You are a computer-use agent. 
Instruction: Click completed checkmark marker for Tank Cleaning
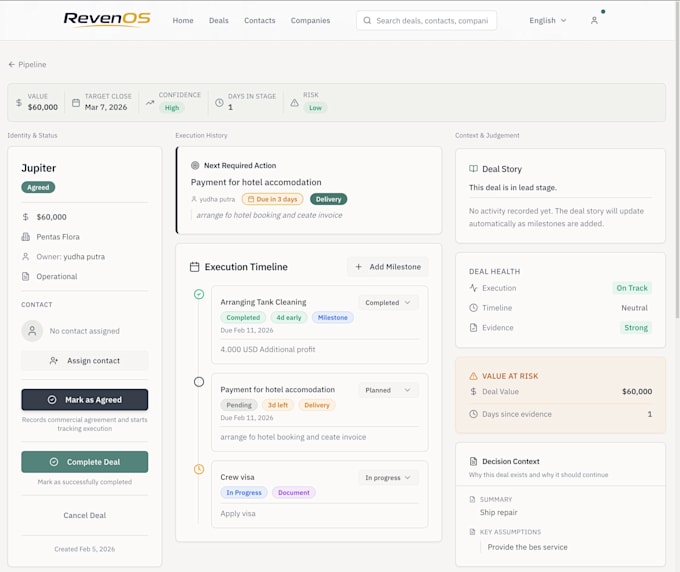(199, 294)
